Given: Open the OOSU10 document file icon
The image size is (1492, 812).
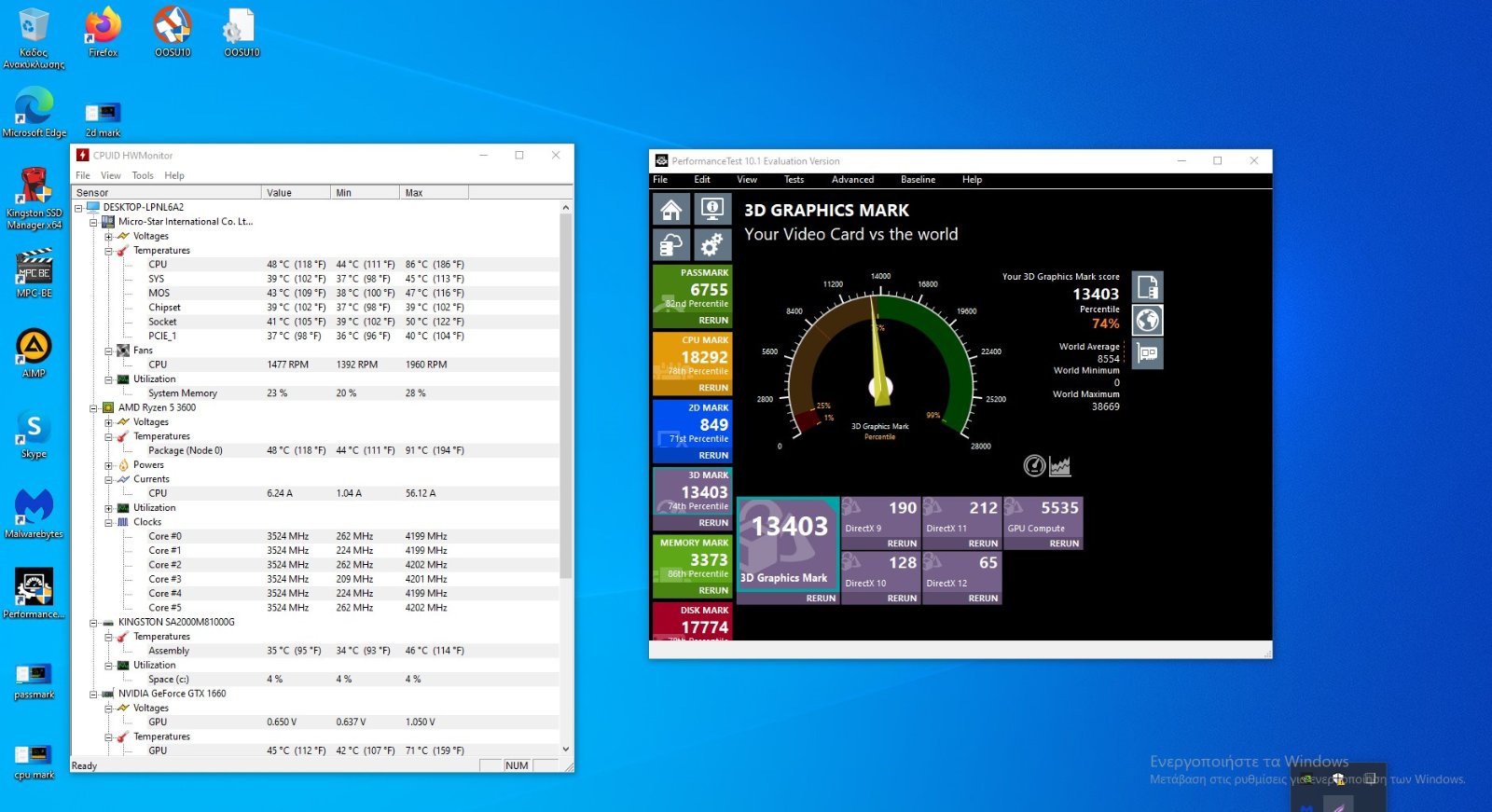Looking at the screenshot, I should pos(242,33).
